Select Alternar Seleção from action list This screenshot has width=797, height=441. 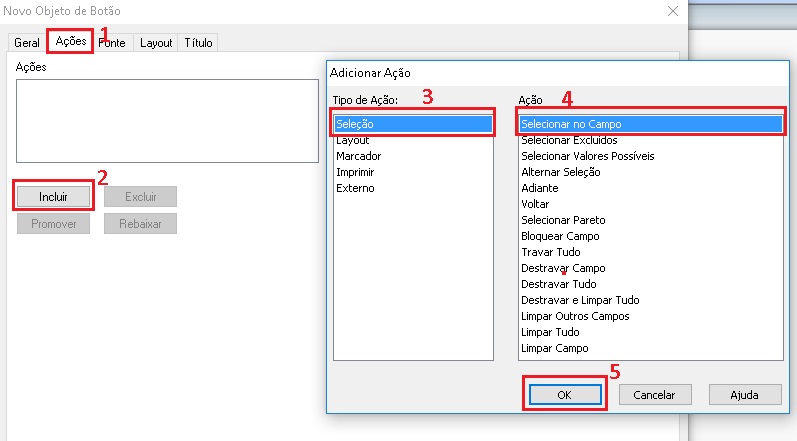[560, 172]
